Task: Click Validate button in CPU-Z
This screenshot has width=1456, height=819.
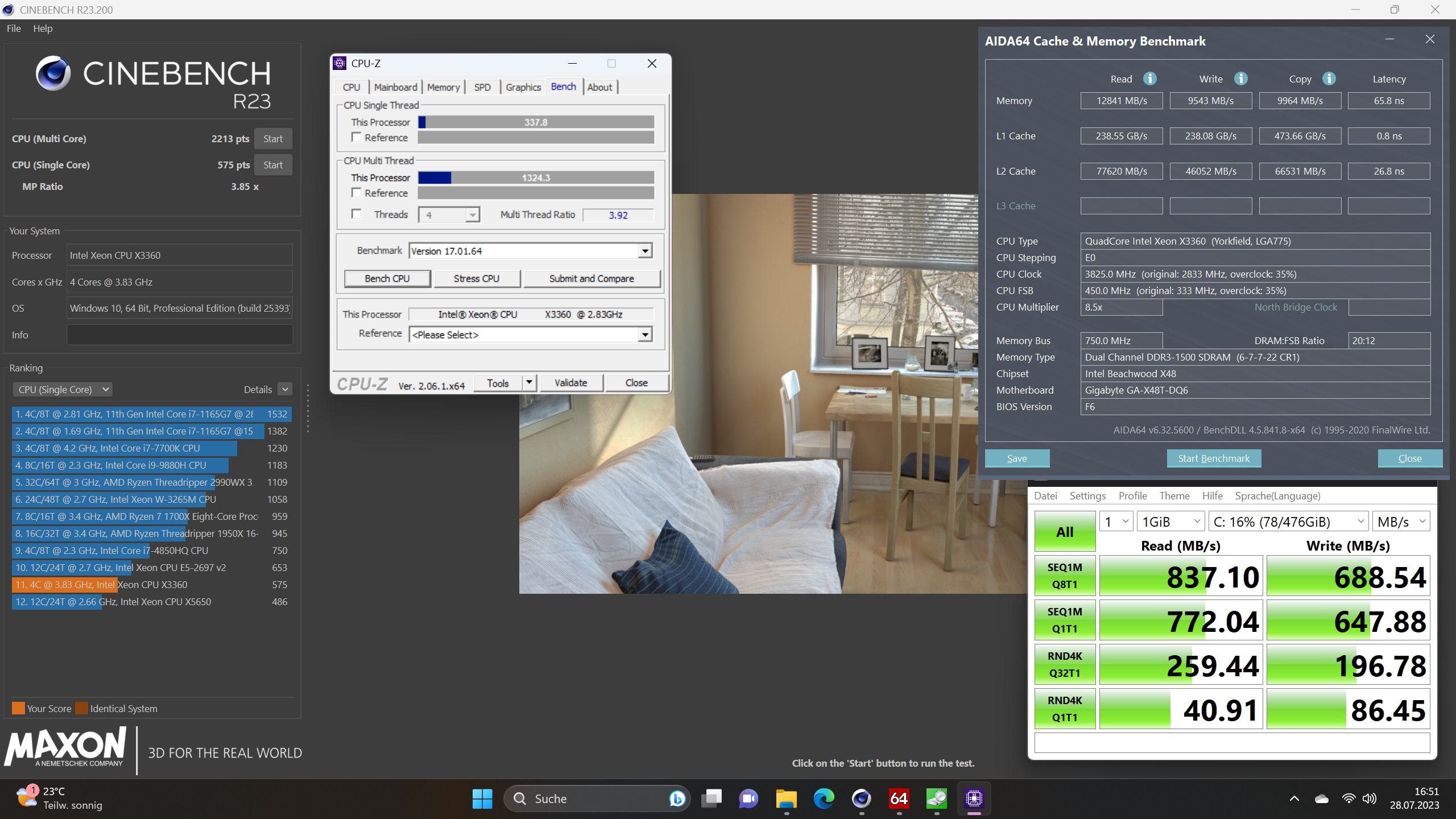Action: pyautogui.click(x=570, y=383)
